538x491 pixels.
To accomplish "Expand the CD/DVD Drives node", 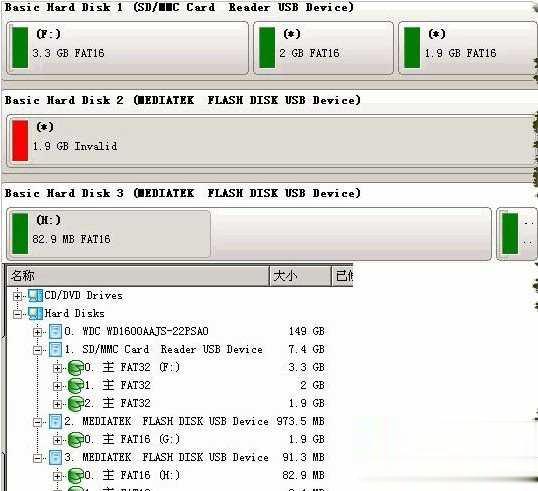I will (17, 296).
